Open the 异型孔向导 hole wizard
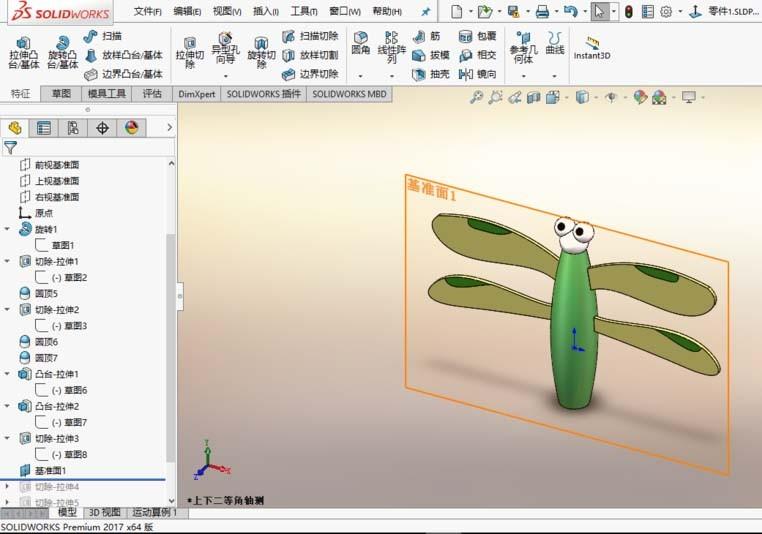This screenshot has height=534, width=762. click(225, 49)
